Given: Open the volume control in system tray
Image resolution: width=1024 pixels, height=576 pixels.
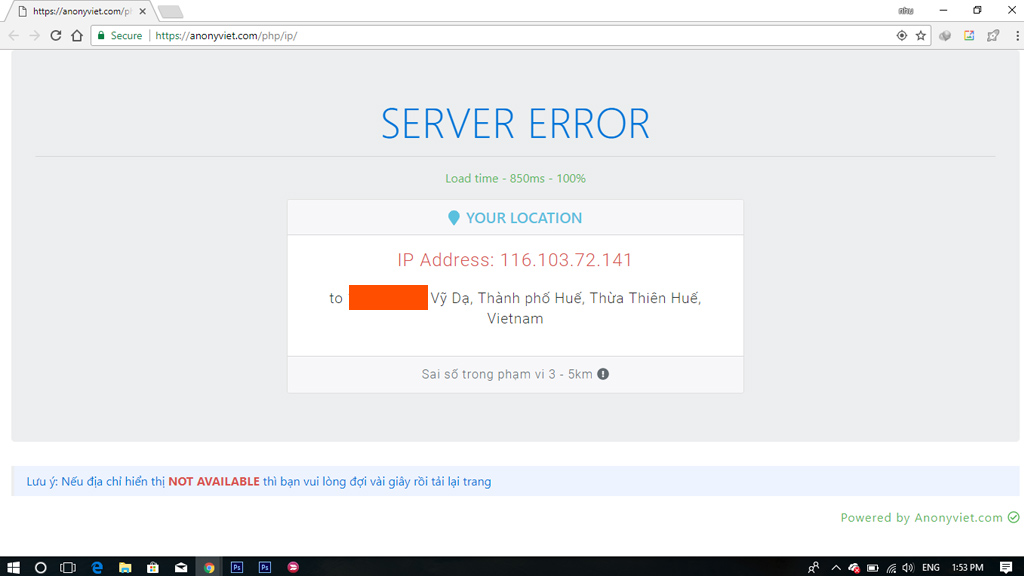Looking at the screenshot, I should coord(907,567).
